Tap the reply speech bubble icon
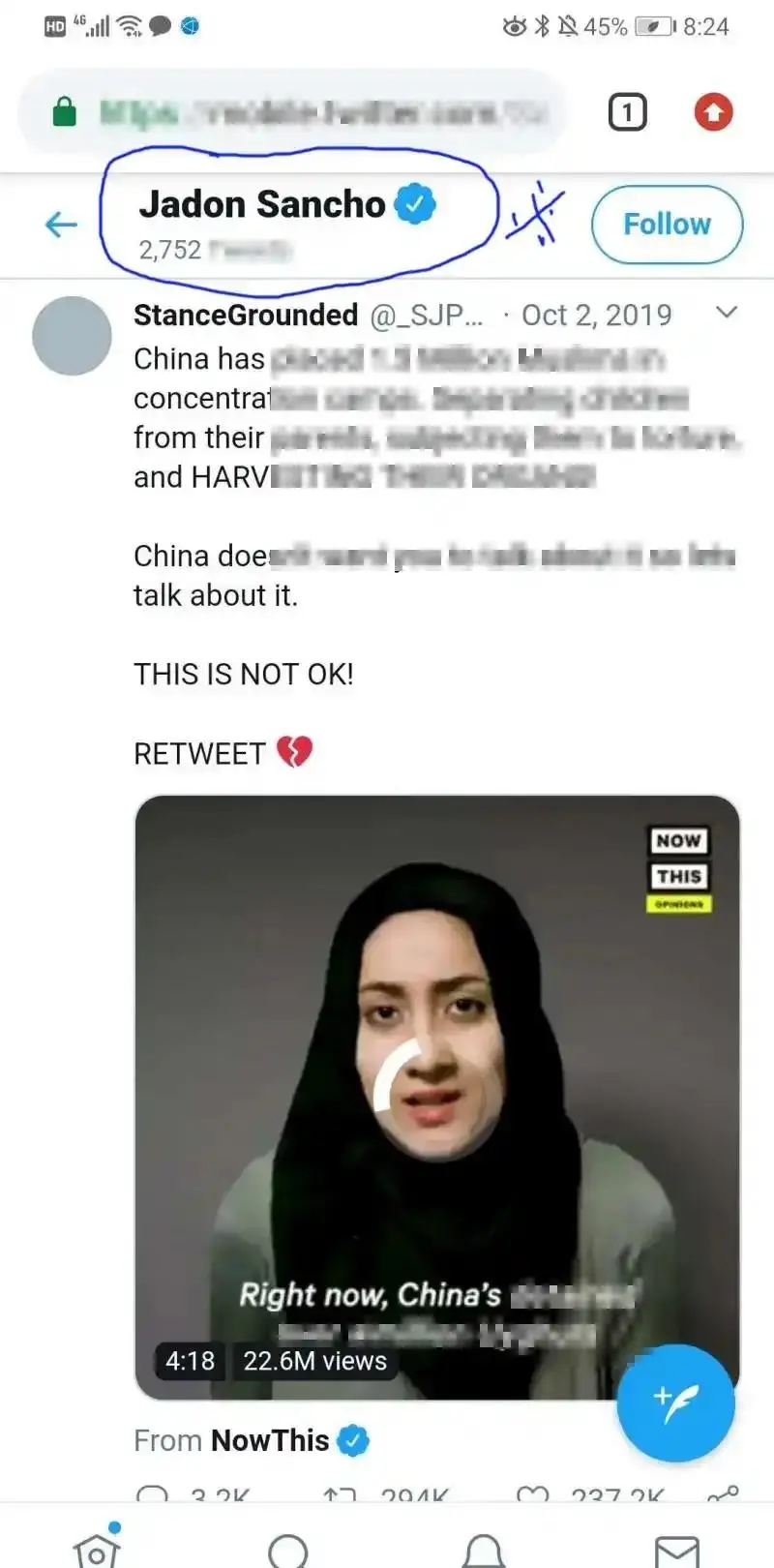Image resolution: width=774 pixels, height=1568 pixels. (153, 1494)
